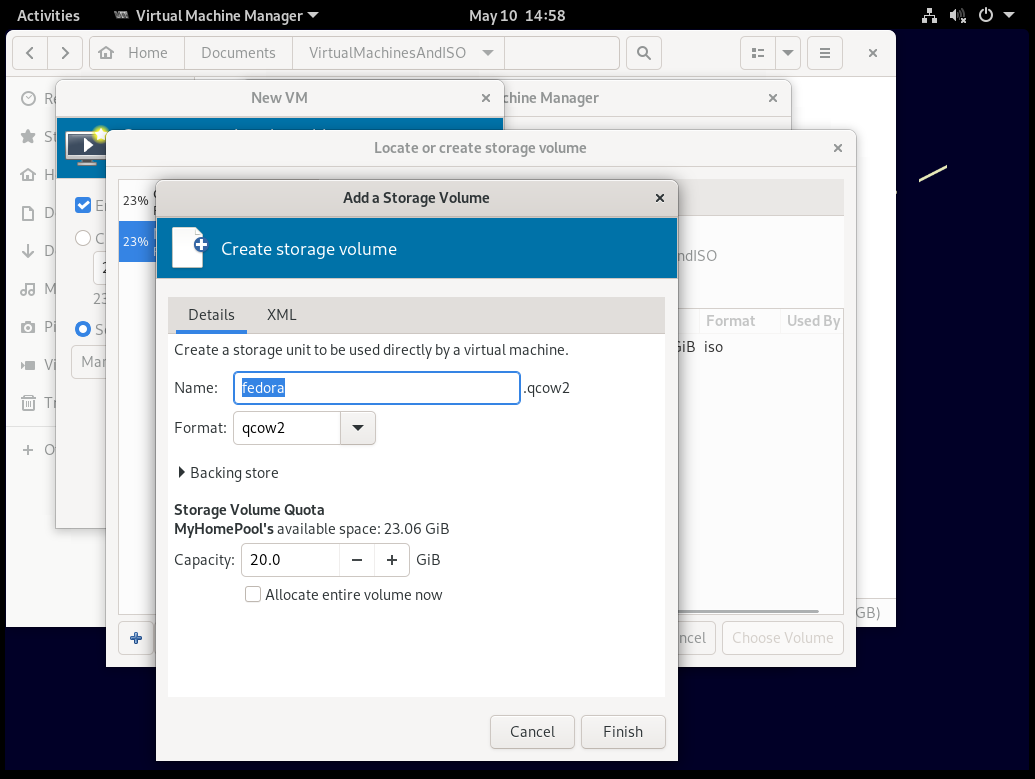
Task: Switch to the XML tab
Action: 281,315
